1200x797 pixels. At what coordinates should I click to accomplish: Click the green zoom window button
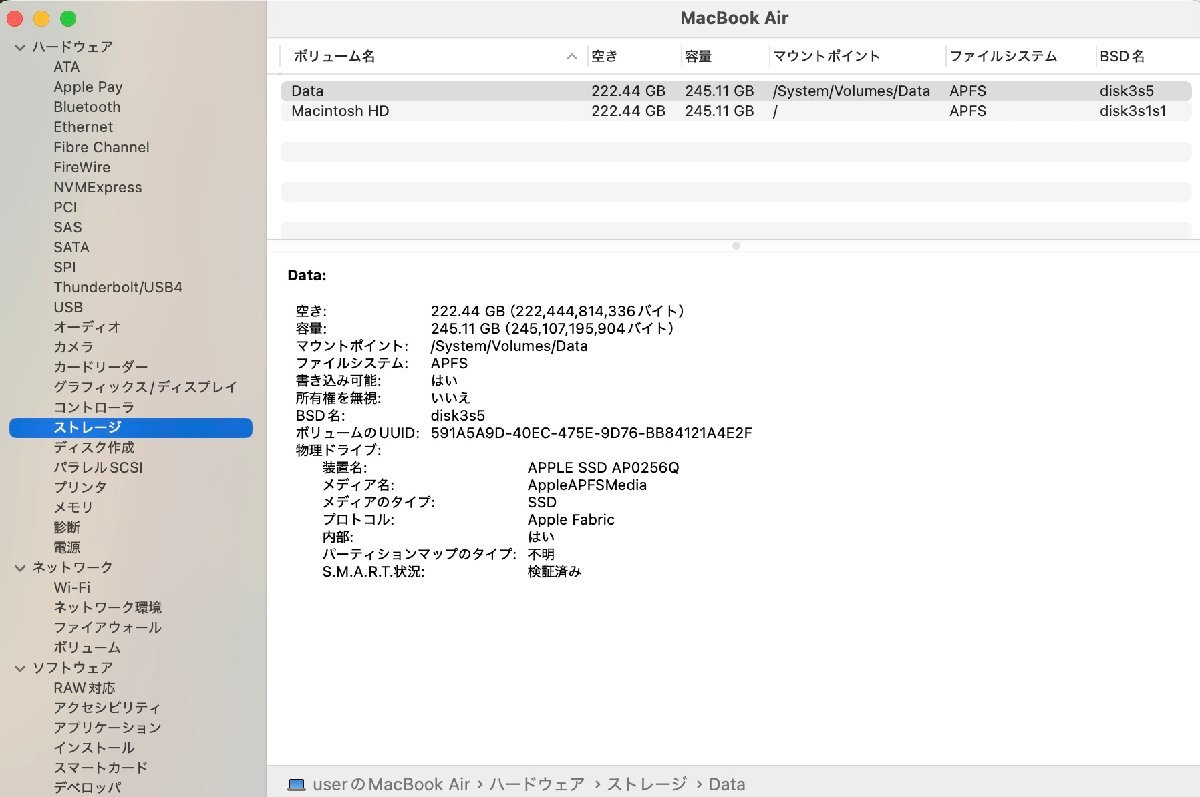(68, 19)
